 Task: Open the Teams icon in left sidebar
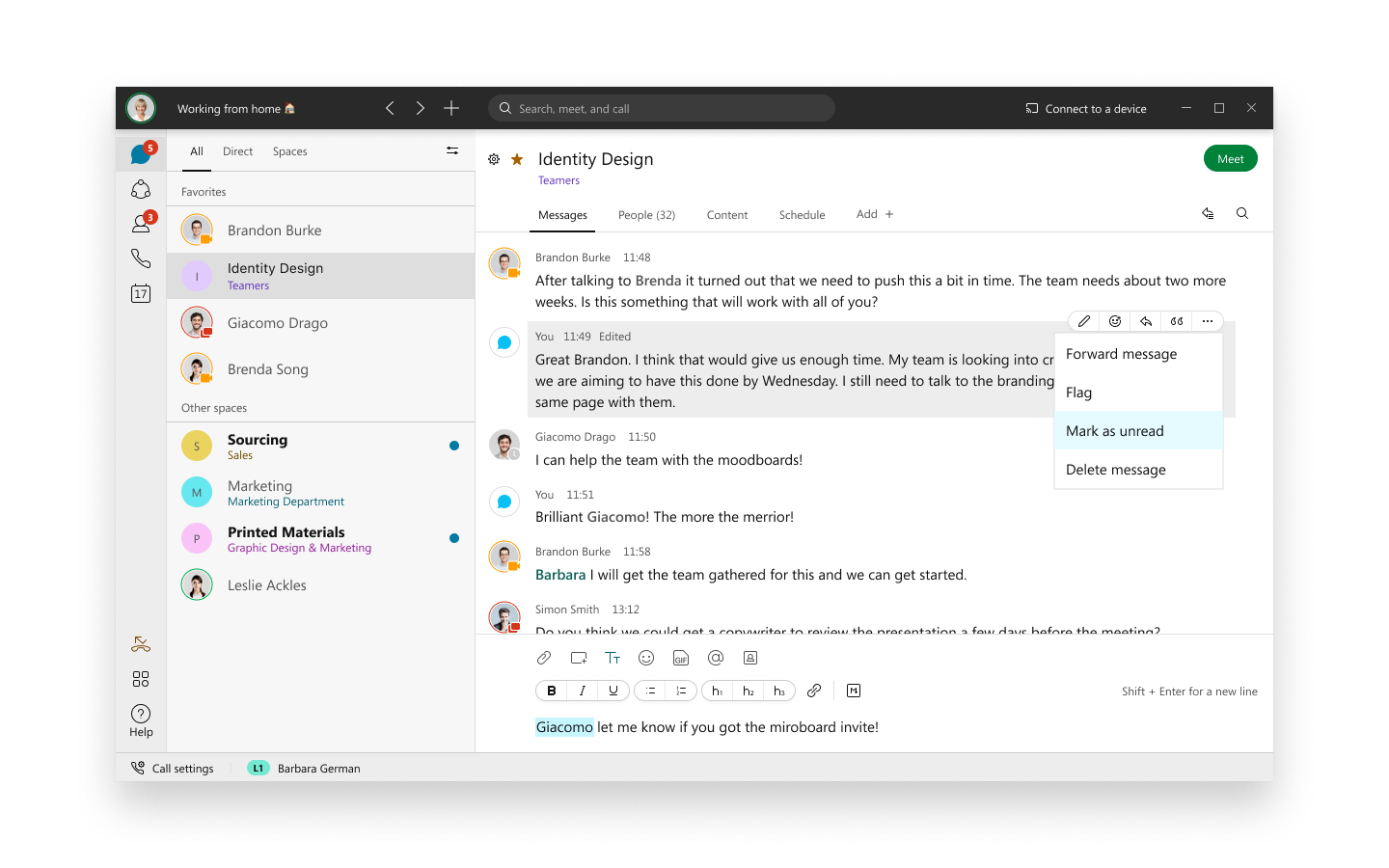click(141, 189)
